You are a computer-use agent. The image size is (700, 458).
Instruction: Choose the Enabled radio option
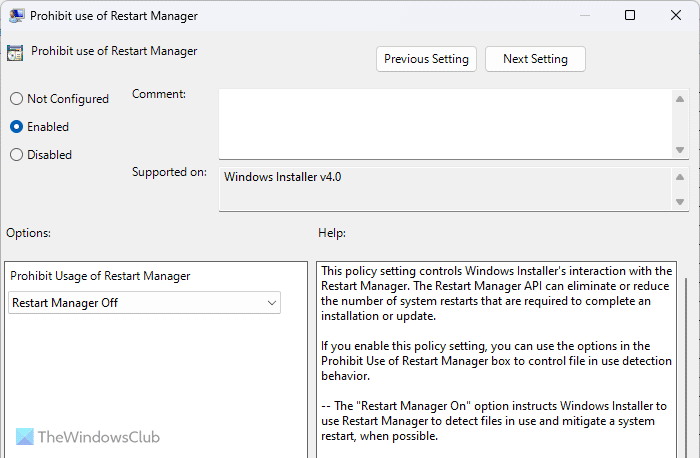16,127
